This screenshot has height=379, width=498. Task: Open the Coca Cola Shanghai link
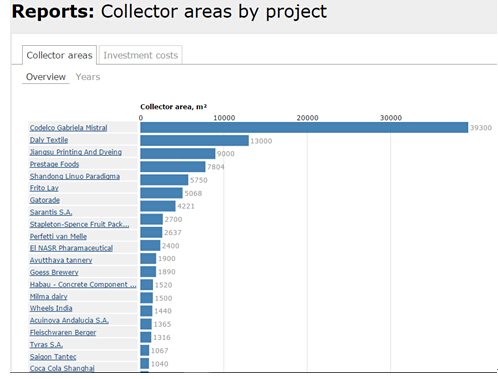point(62,368)
